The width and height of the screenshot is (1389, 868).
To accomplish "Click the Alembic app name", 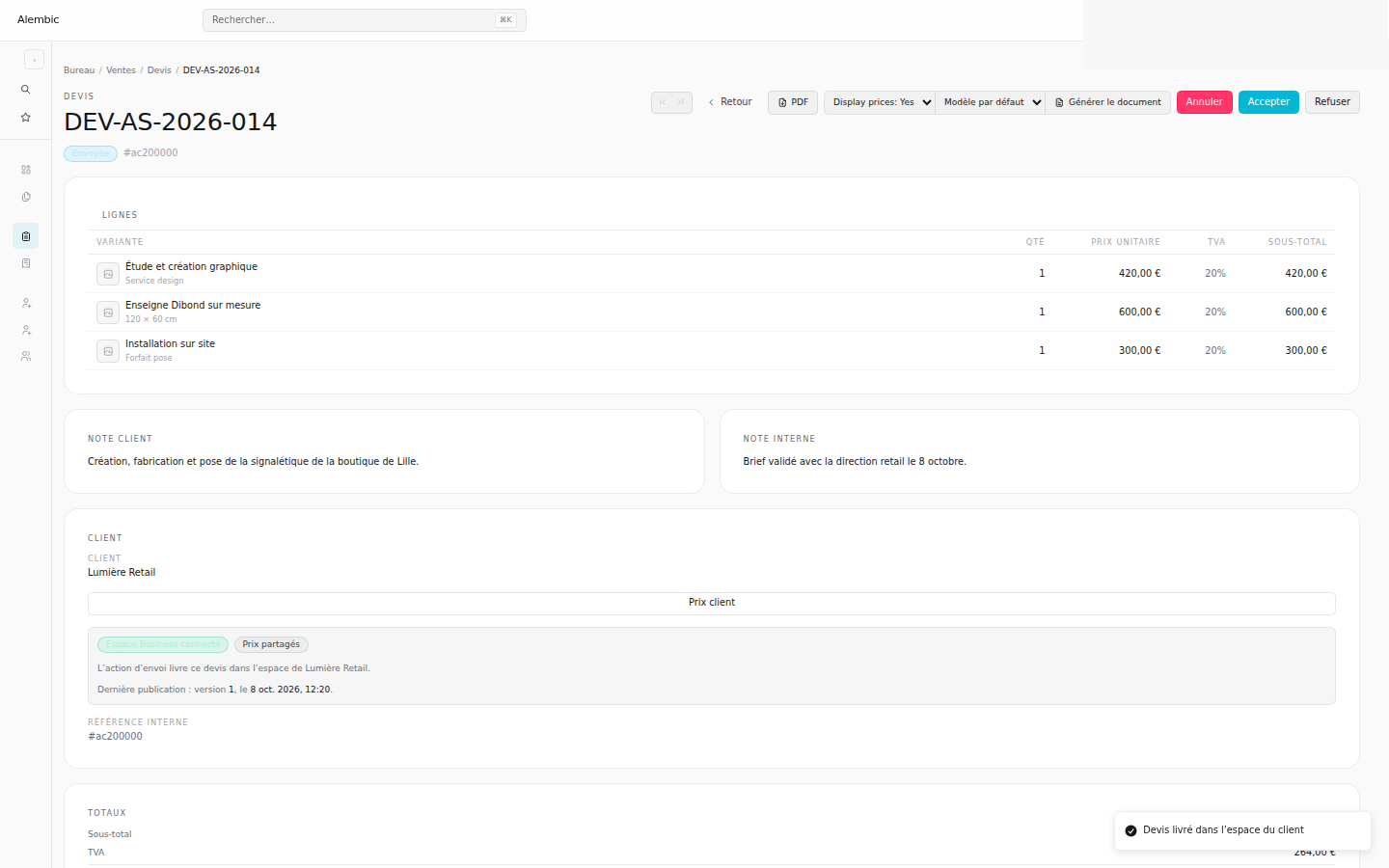I will click(39, 19).
